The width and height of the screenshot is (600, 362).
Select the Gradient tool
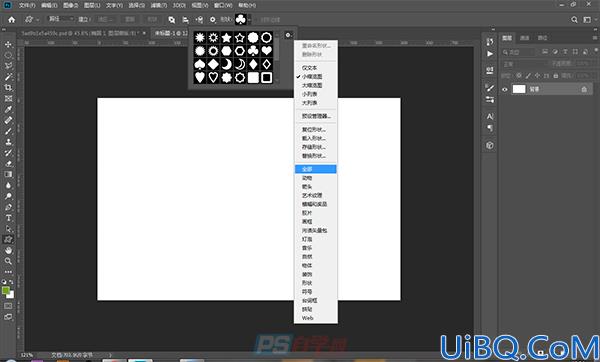(8, 174)
